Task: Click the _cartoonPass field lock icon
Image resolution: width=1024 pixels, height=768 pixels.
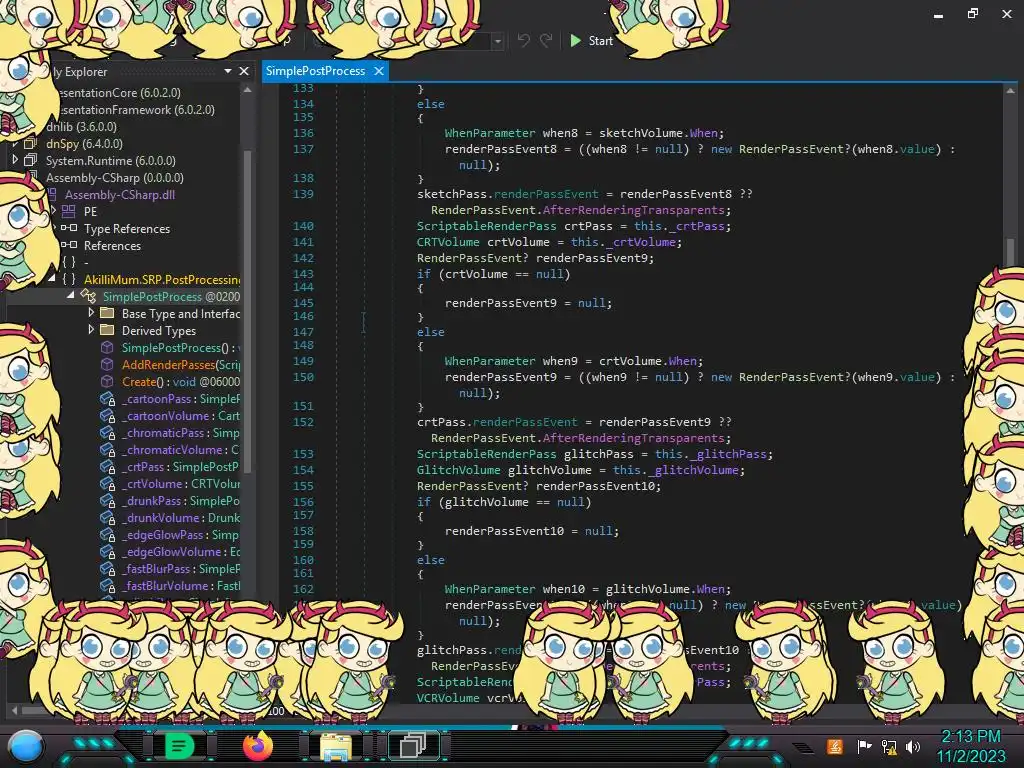Action: tap(107, 398)
